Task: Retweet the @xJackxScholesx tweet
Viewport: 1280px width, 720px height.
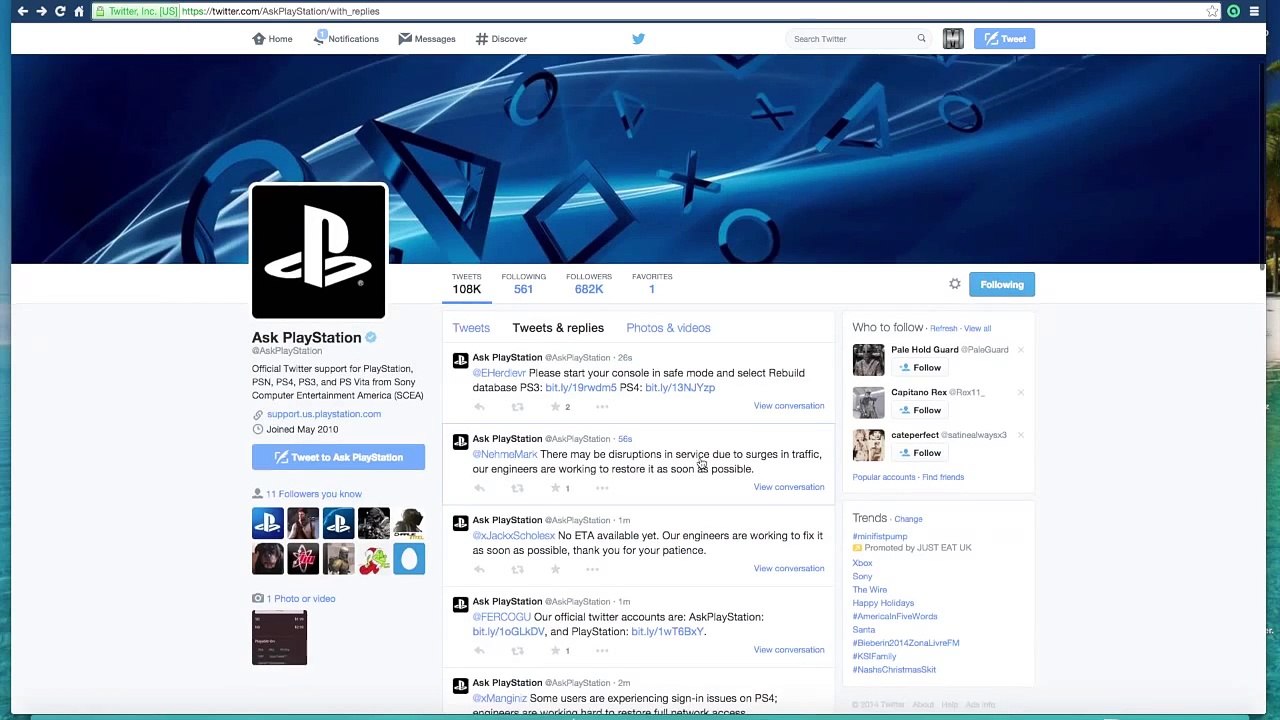Action: pos(517,570)
